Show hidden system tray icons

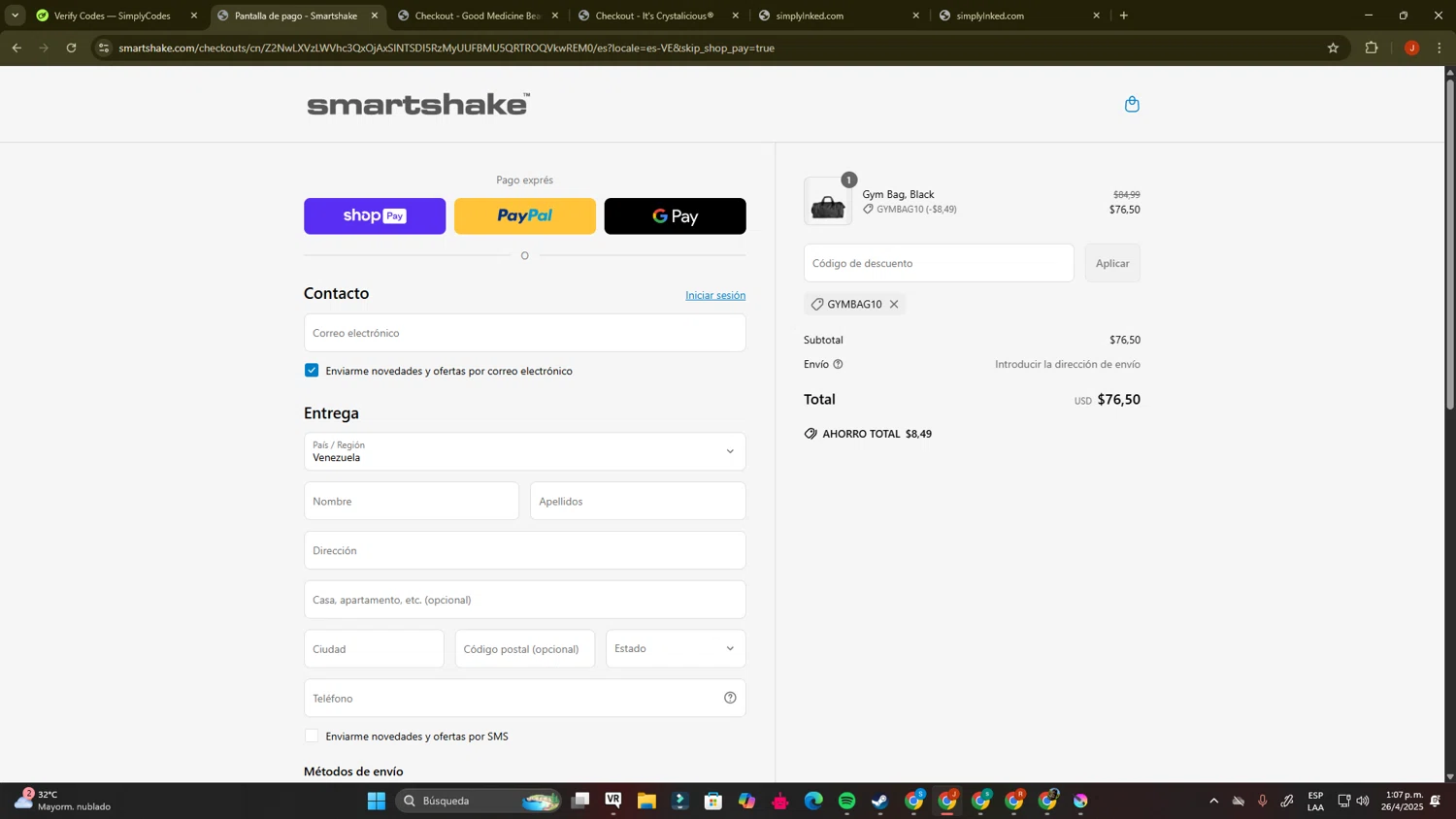coord(1213,801)
